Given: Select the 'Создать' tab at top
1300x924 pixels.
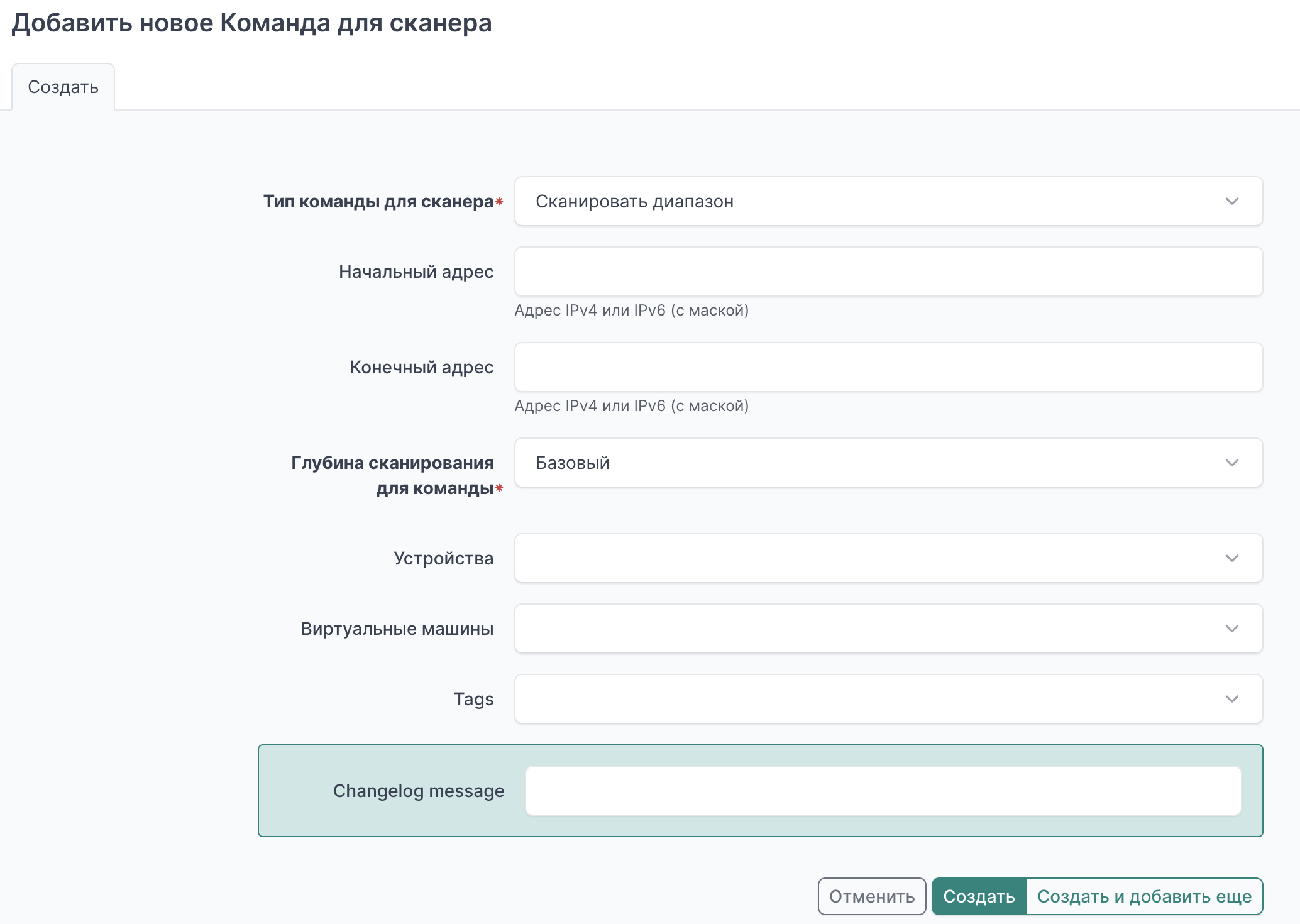Looking at the screenshot, I should 63,87.
